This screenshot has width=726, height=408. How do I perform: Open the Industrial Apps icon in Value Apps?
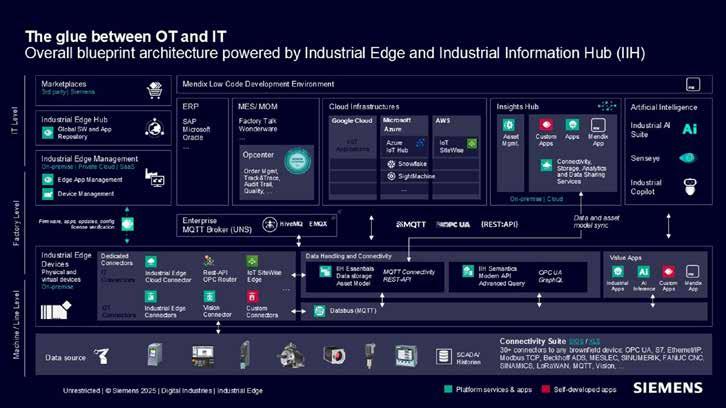[x=618, y=272]
